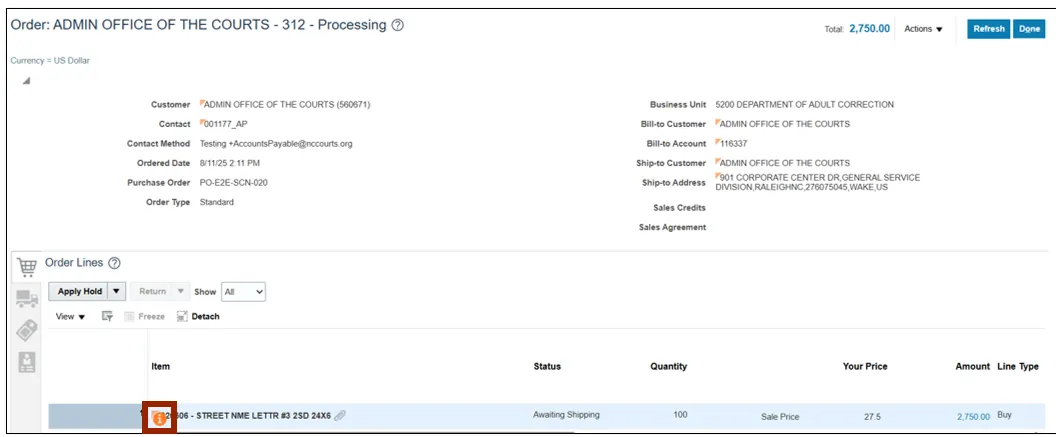Select the STREET NME LETTR #3 item line
This screenshot has height=437, width=1056.
point(253,416)
